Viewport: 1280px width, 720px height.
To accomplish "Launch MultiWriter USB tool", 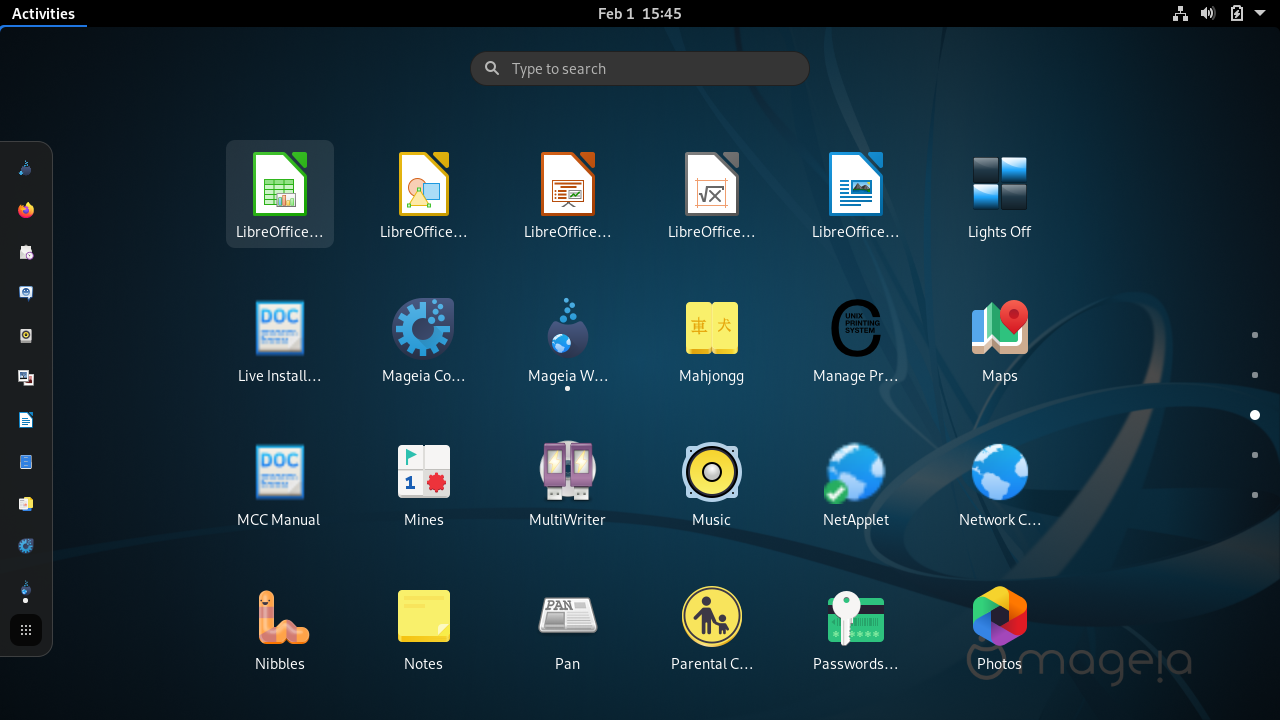I will tap(568, 482).
